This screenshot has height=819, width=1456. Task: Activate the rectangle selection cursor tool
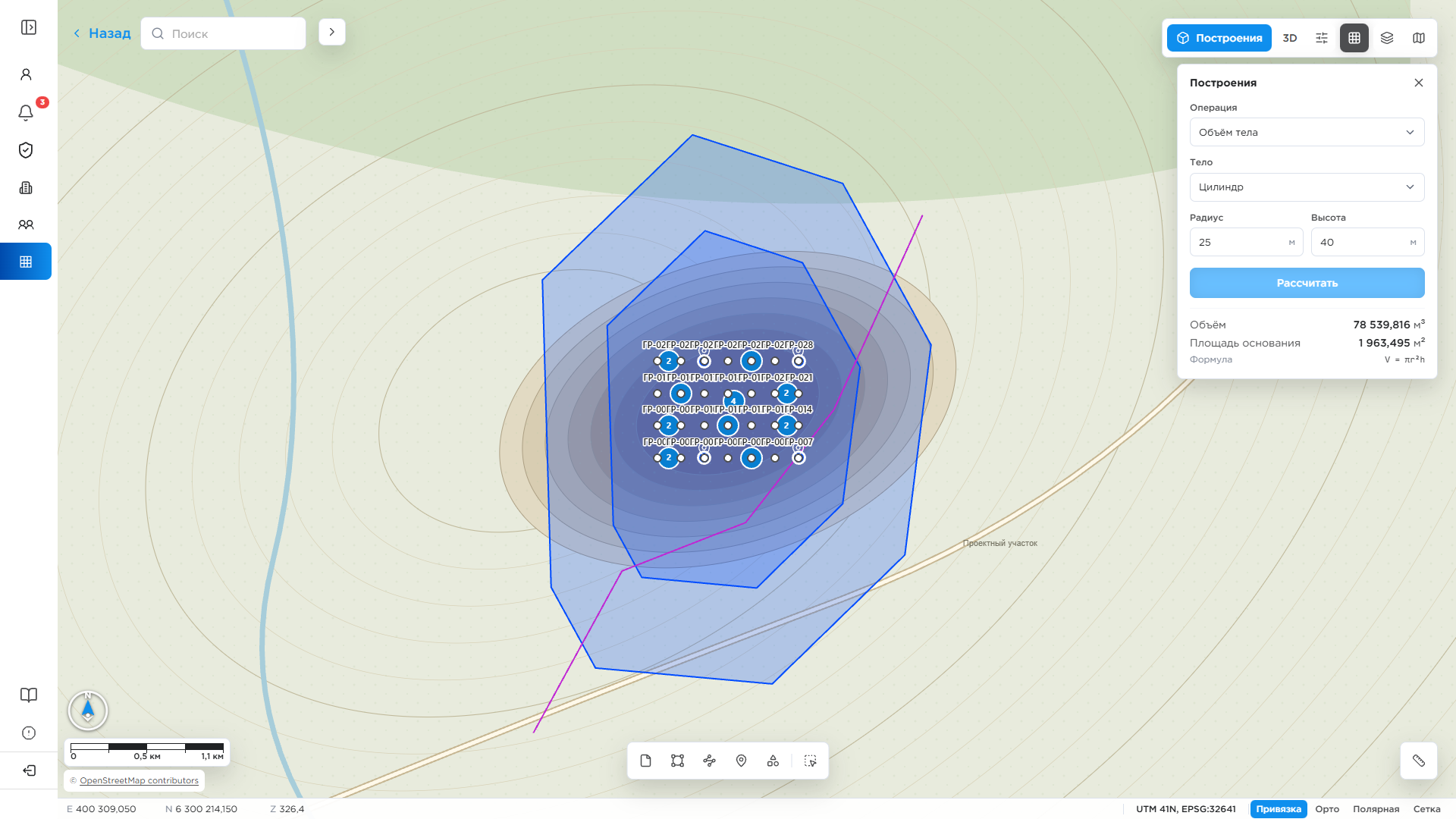811,761
